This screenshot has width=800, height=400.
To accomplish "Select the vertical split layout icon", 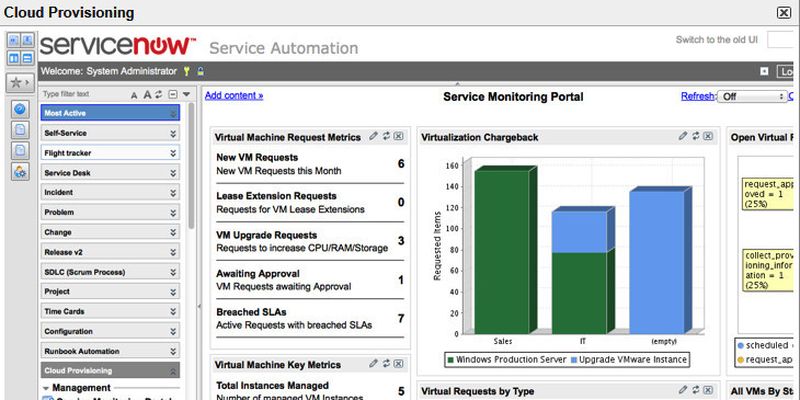I will tap(14, 58).
